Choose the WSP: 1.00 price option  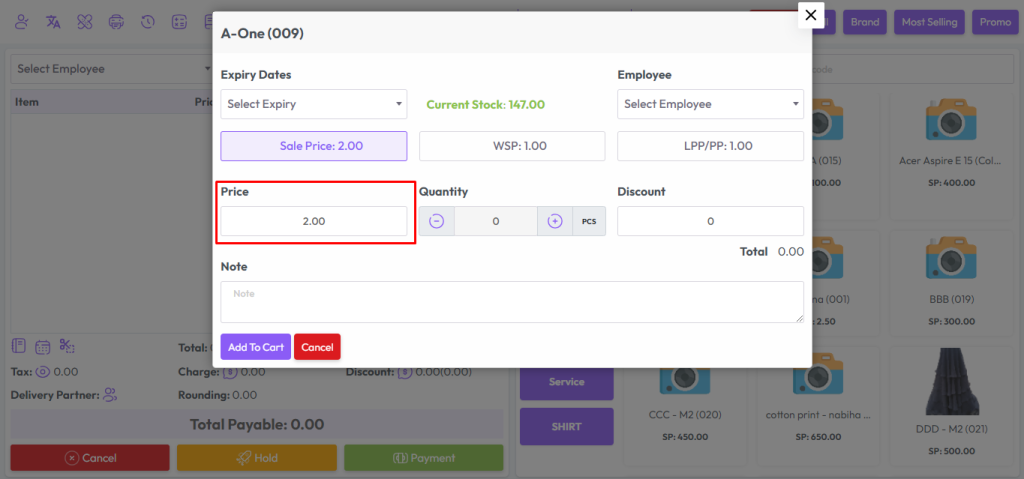click(x=511, y=146)
